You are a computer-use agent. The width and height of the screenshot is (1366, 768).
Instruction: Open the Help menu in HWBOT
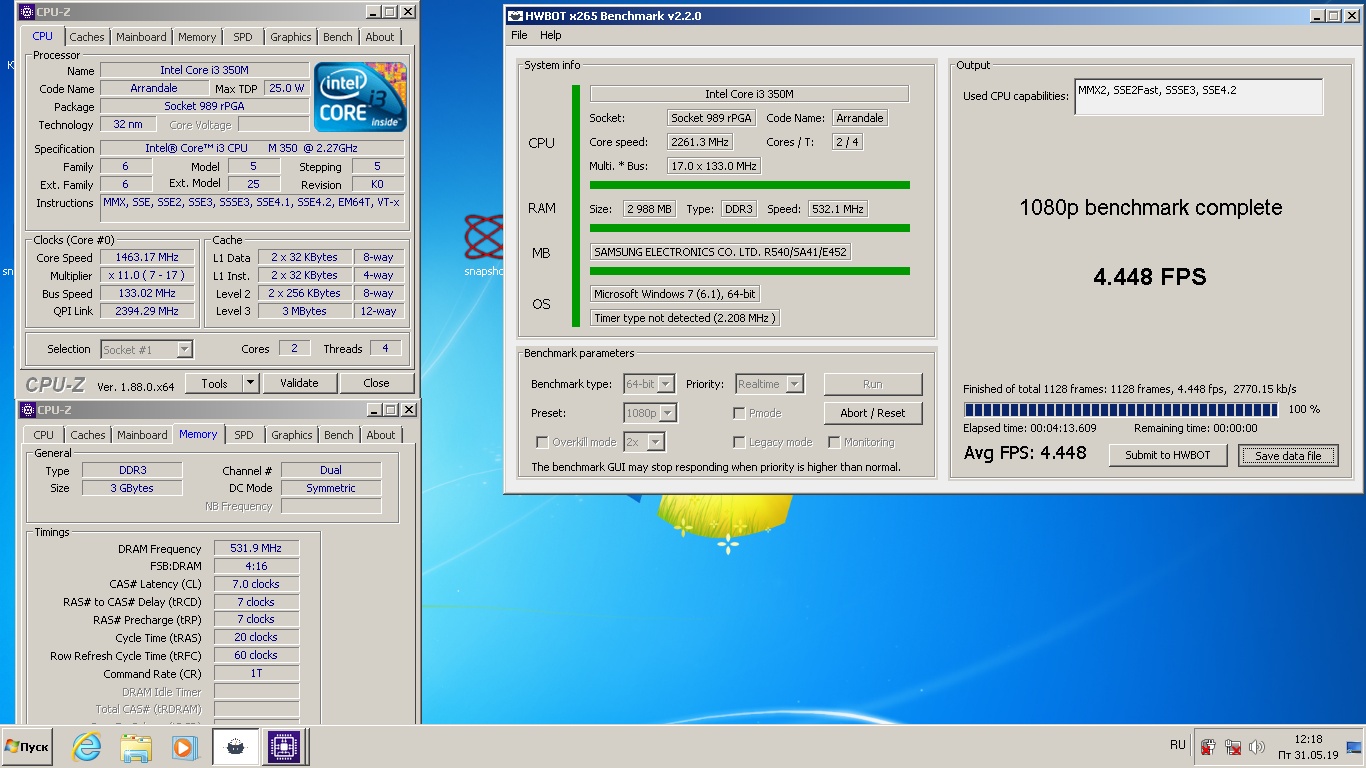click(551, 35)
